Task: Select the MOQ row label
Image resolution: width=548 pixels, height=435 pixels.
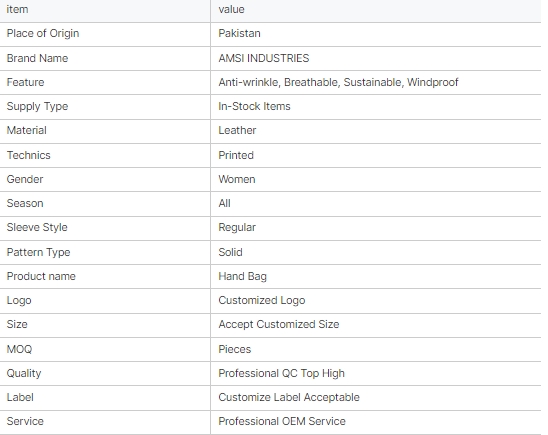Action: click(20, 349)
